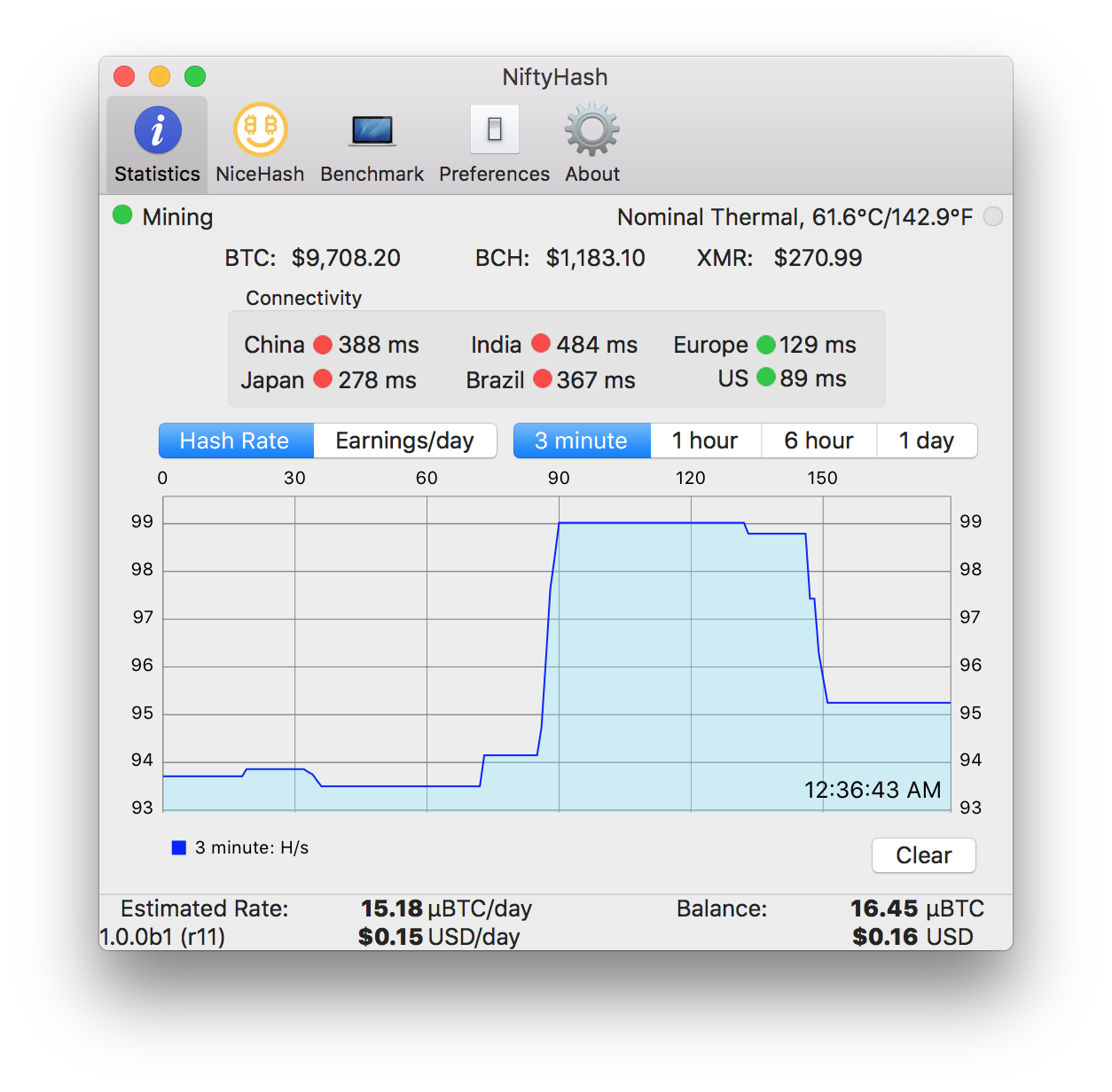The height and width of the screenshot is (1092, 1112).
Task: Click the XMR price $270.99
Action: pyautogui.click(x=818, y=258)
